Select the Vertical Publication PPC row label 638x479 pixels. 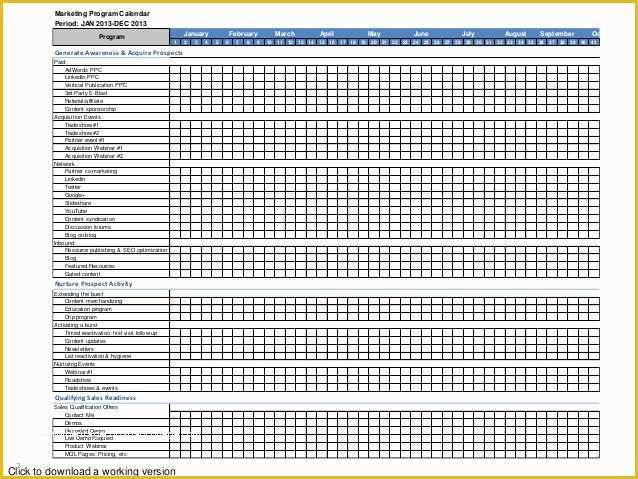[x=96, y=85]
